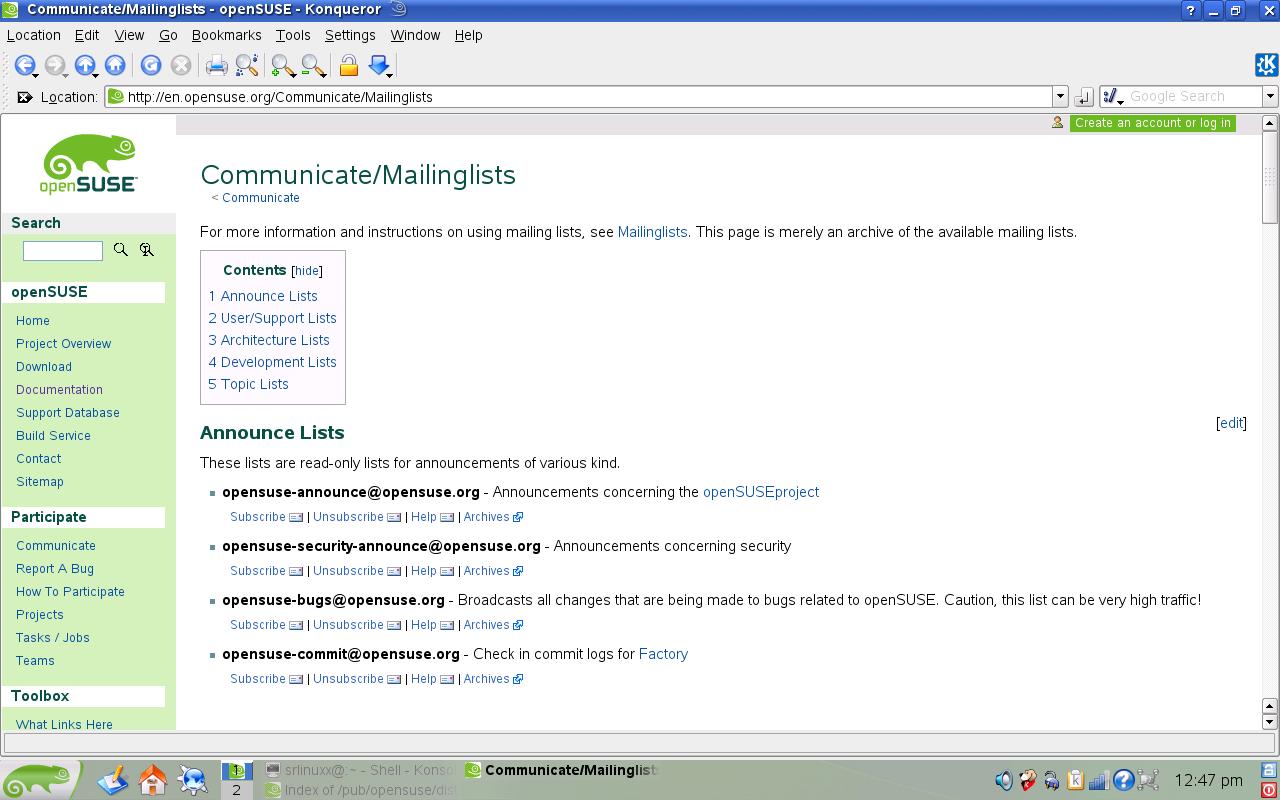Click the grayed Forward arrow icon
The height and width of the screenshot is (800, 1280).
54,65
